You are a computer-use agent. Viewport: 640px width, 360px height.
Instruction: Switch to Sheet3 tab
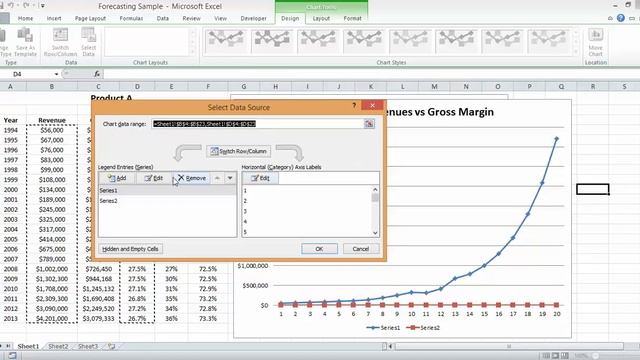(x=88, y=346)
